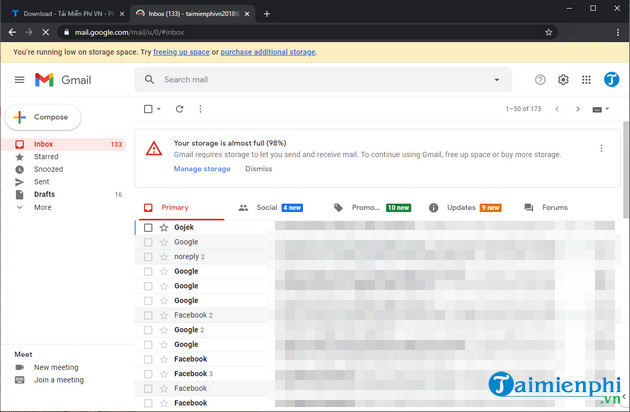Viewport: 630px width, 412px height.
Task: Star the Facebook 3 email
Action: pos(164,374)
